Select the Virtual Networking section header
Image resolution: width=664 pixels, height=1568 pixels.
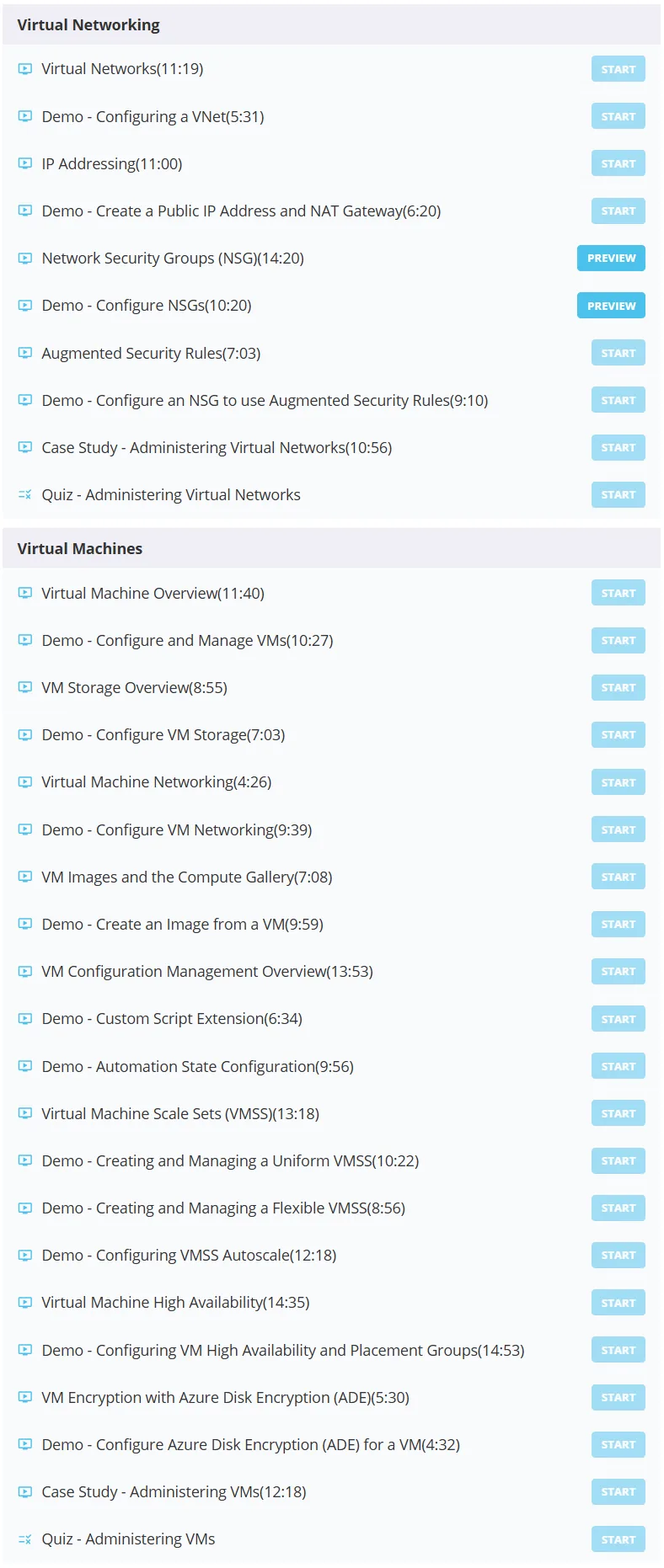click(332, 24)
